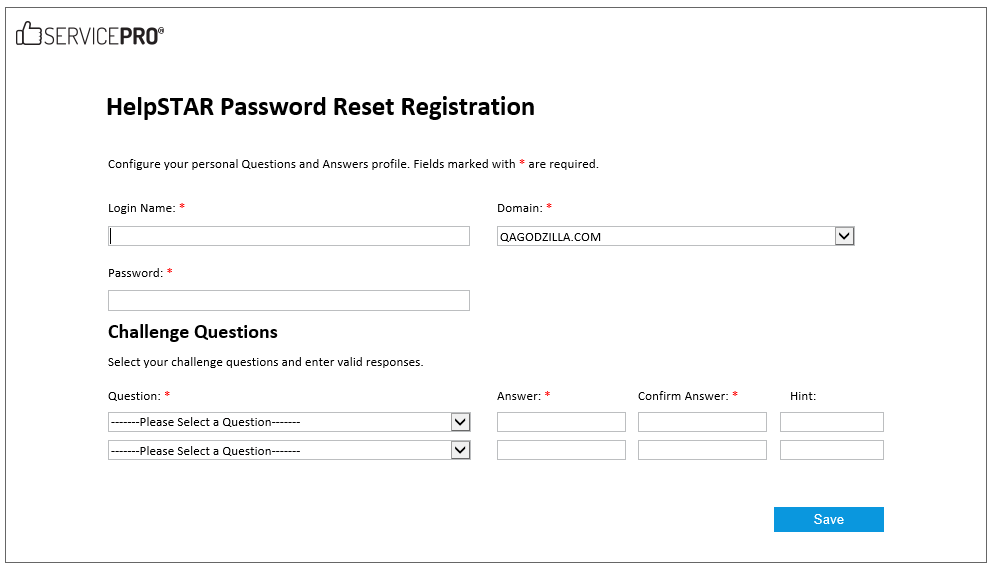Click the ServicePRO thumbs-up logo
This screenshot has width=991, height=568.
[90, 34]
